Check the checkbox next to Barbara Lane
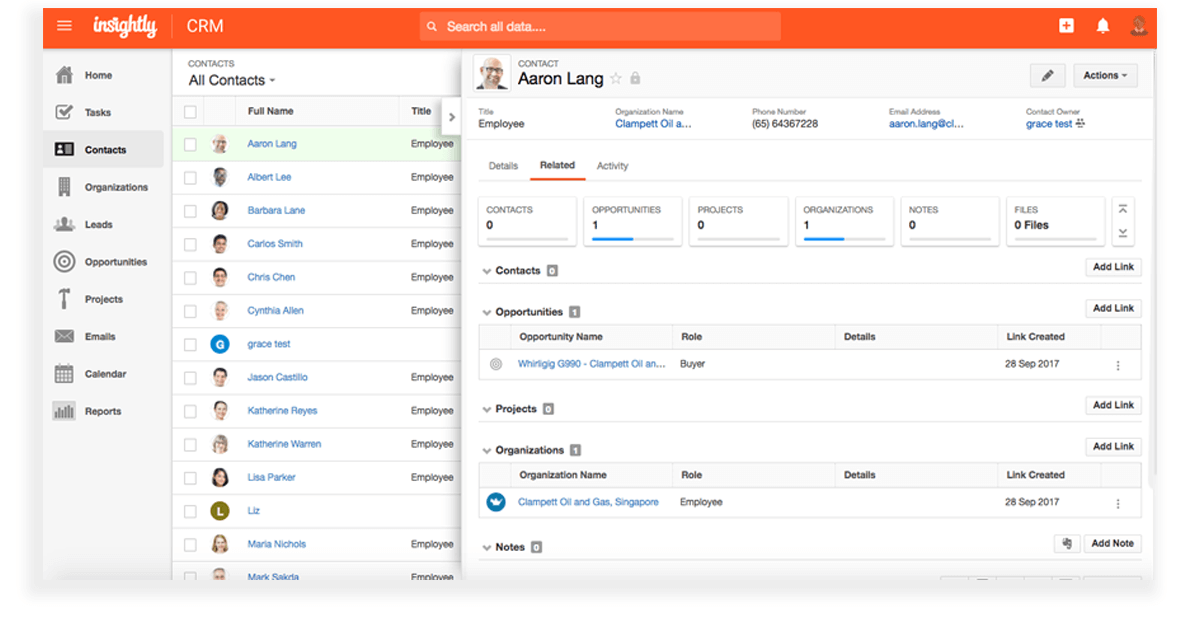The image size is (1200, 628). (x=189, y=210)
